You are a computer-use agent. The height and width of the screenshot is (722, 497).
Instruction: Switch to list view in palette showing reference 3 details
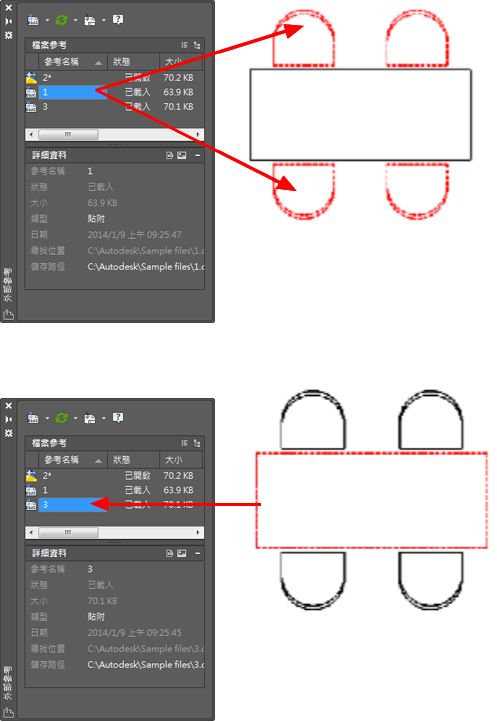tap(185, 443)
